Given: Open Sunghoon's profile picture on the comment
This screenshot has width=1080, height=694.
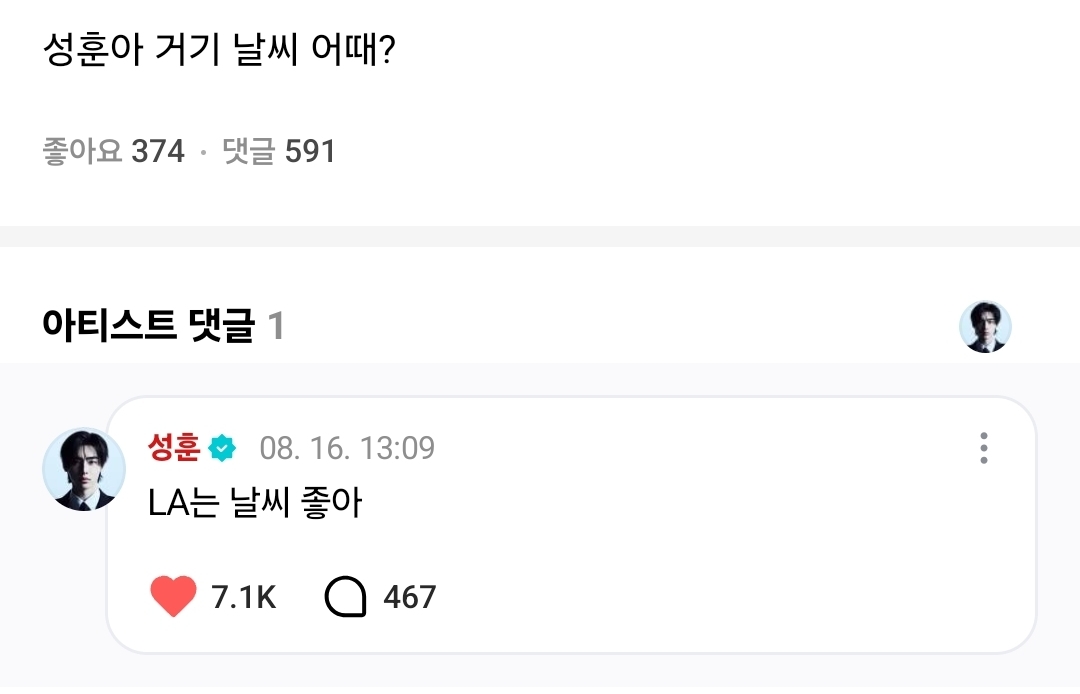Looking at the screenshot, I should pyautogui.click(x=83, y=469).
